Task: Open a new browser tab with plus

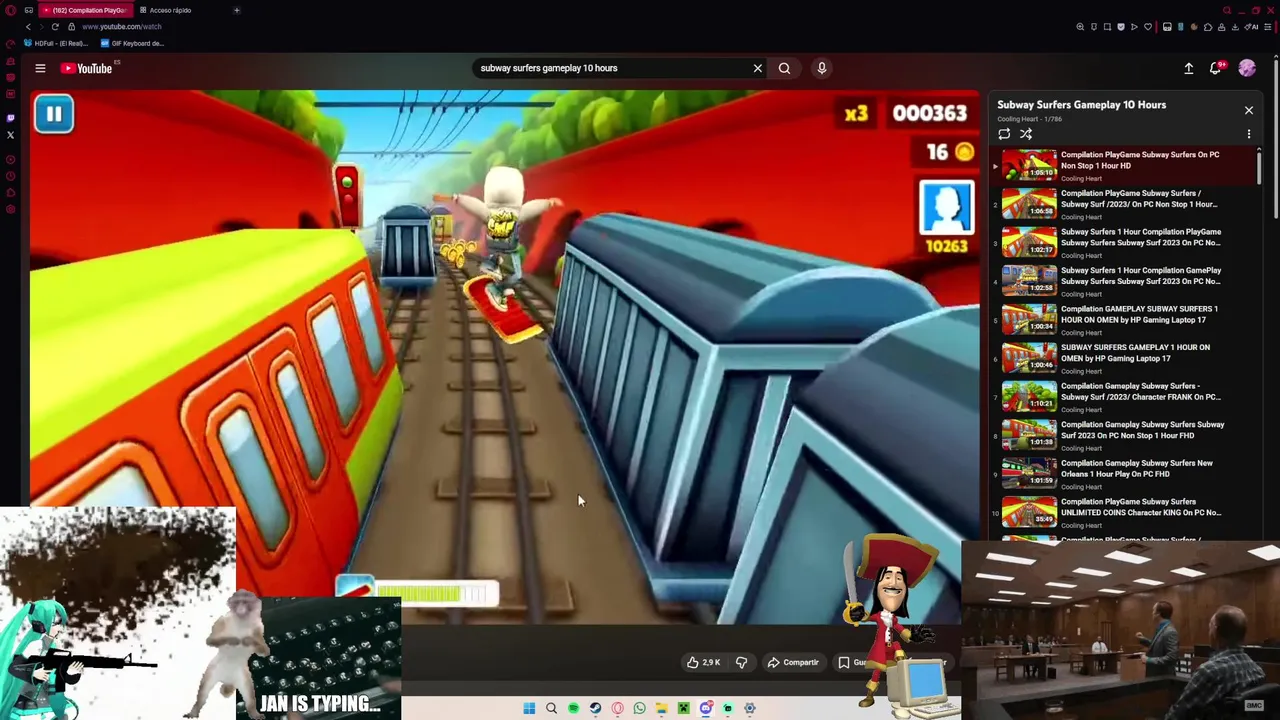Action: tap(237, 10)
